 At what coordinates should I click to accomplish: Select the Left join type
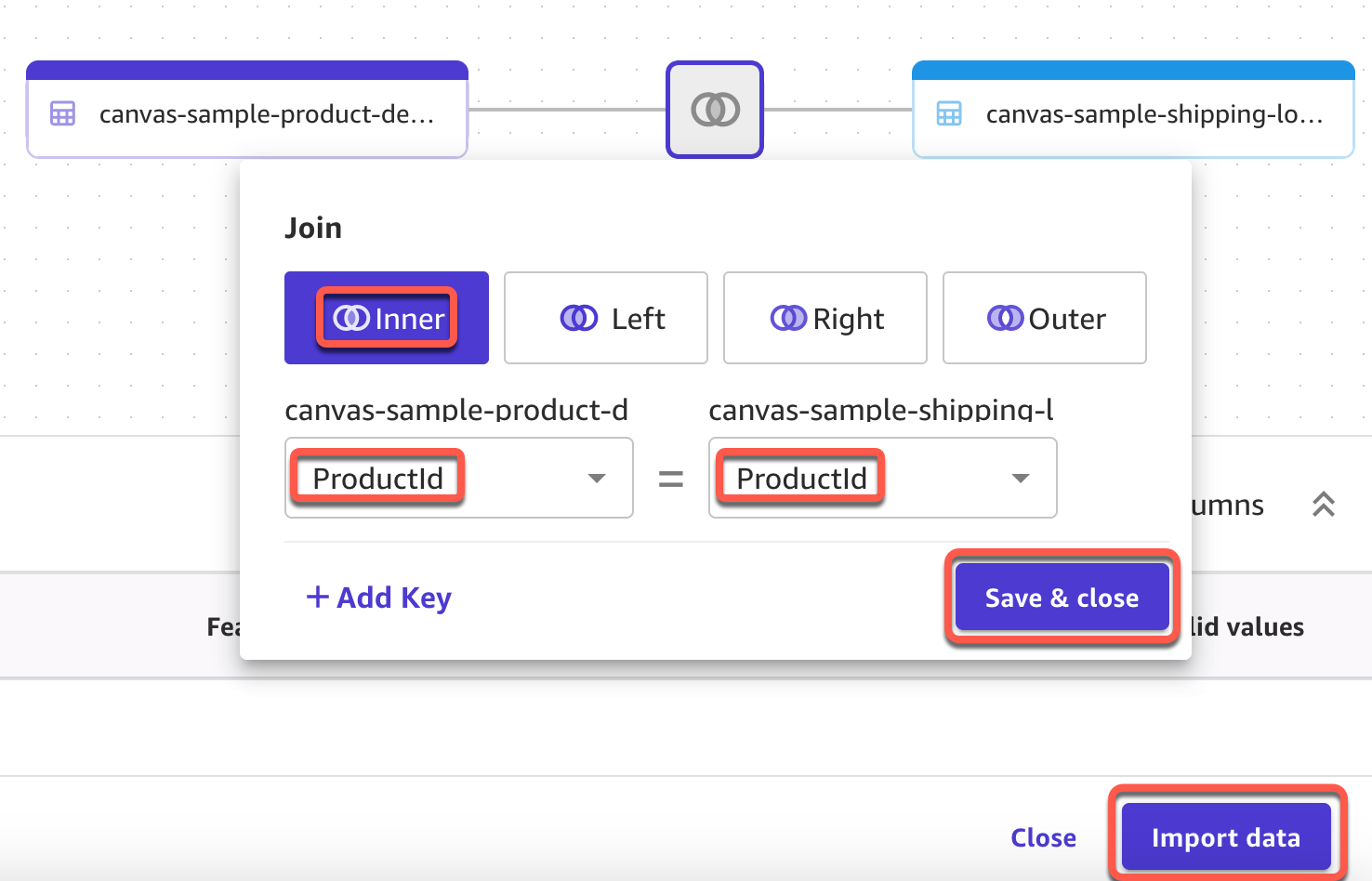[x=606, y=318]
